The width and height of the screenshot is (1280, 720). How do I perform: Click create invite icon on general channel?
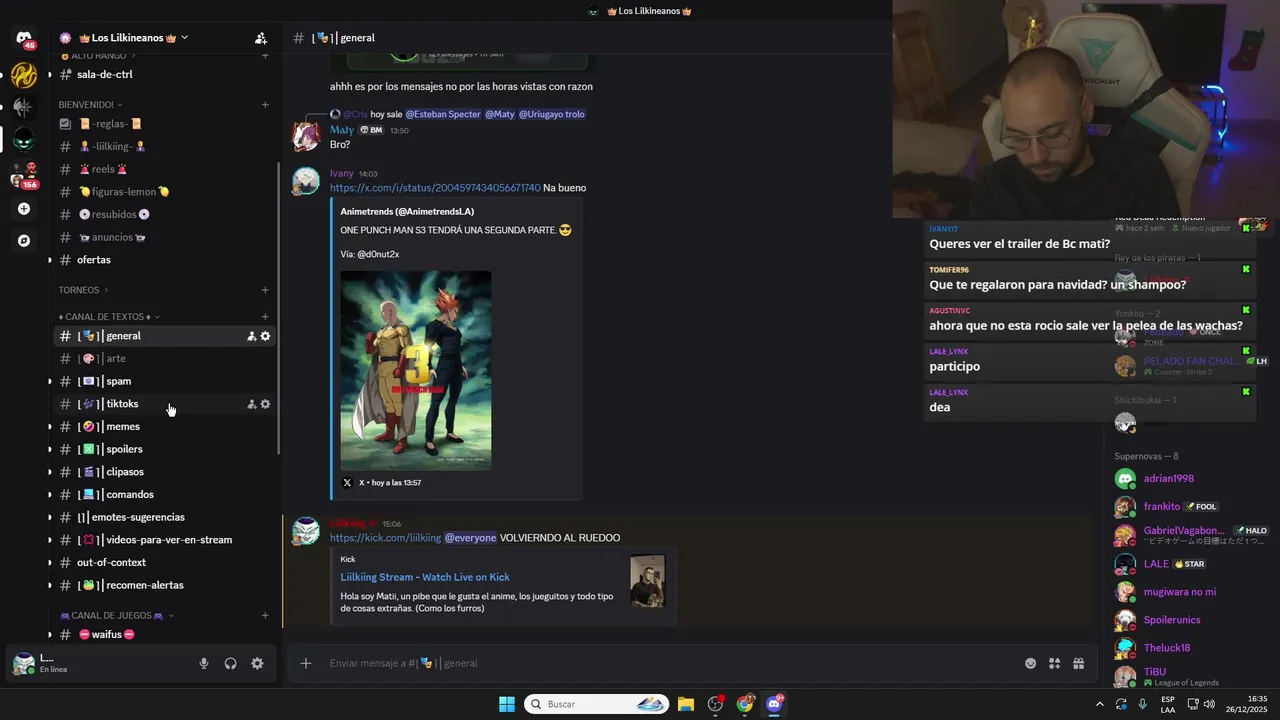point(252,336)
